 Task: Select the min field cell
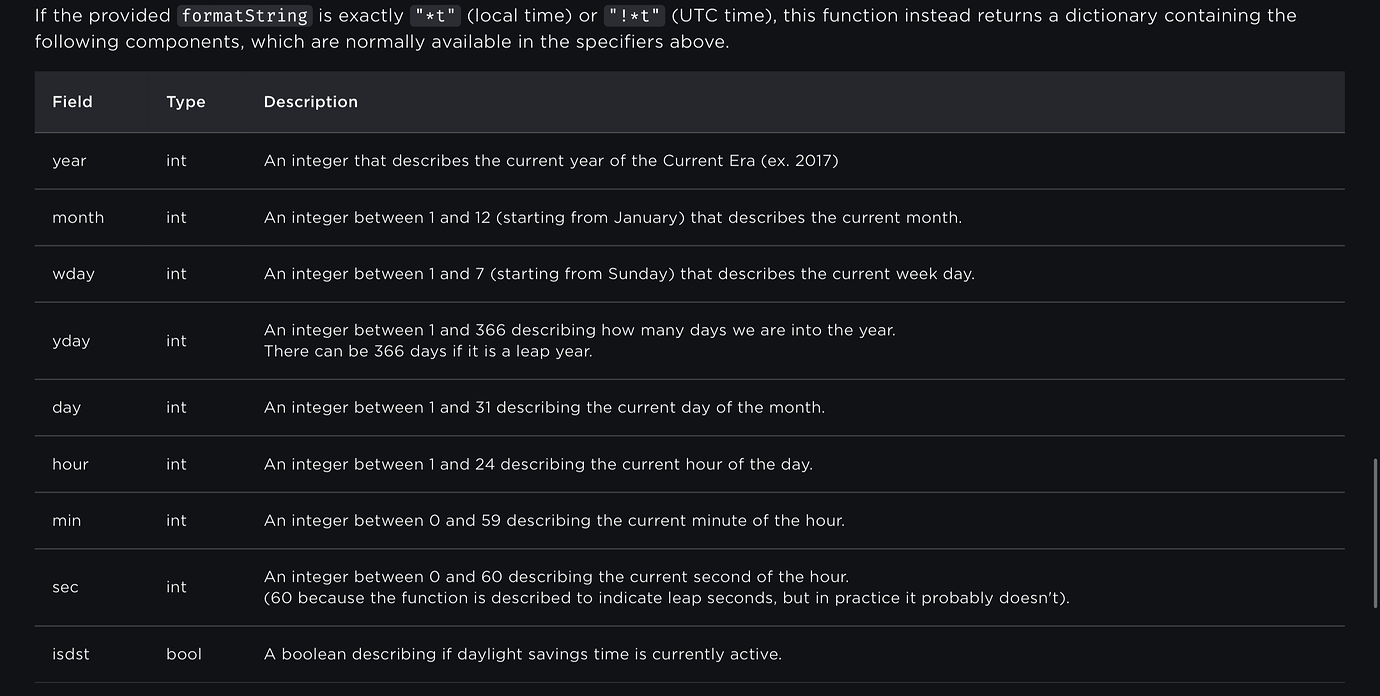click(66, 521)
